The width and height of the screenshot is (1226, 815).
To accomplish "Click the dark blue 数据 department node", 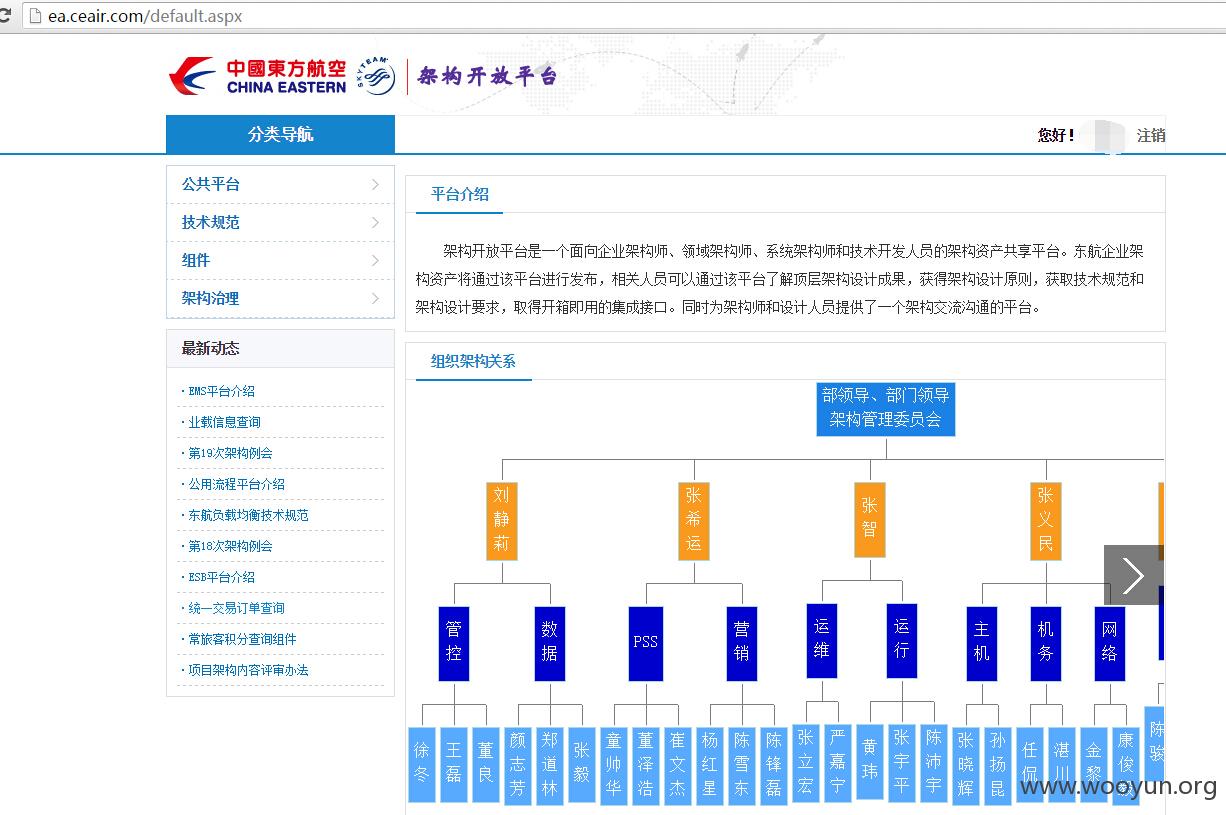I will (x=550, y=643).
